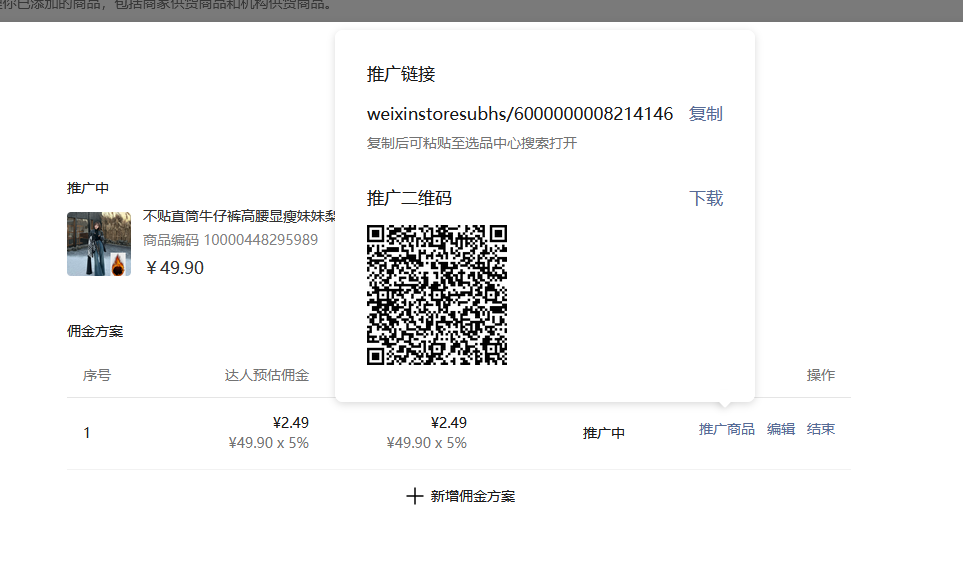Click the 序号 column header
Viewport: 963px width, 578px height.
97,375
